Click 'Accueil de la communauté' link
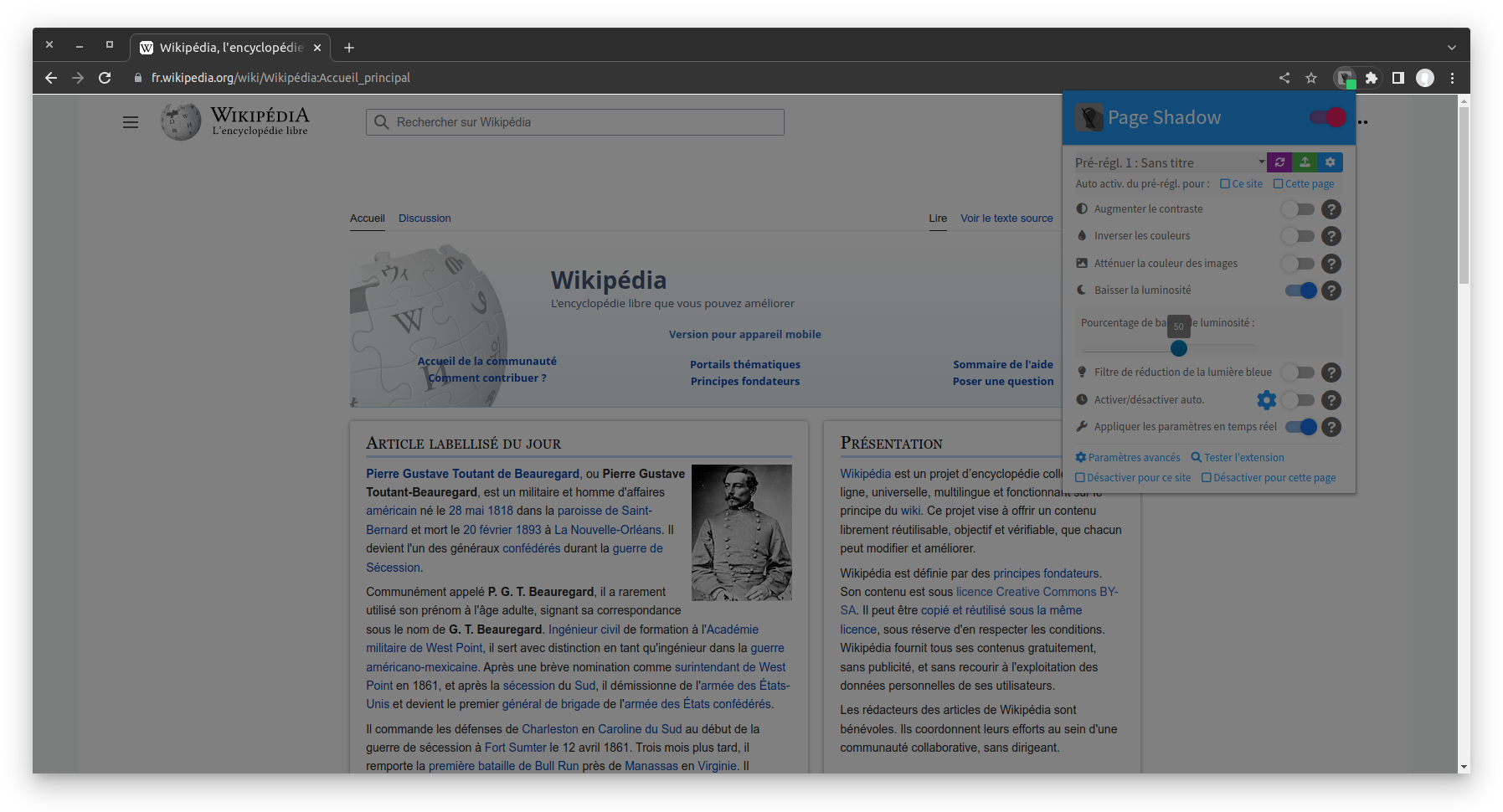This screenshot has width=1503, height=812. [487, 362]
